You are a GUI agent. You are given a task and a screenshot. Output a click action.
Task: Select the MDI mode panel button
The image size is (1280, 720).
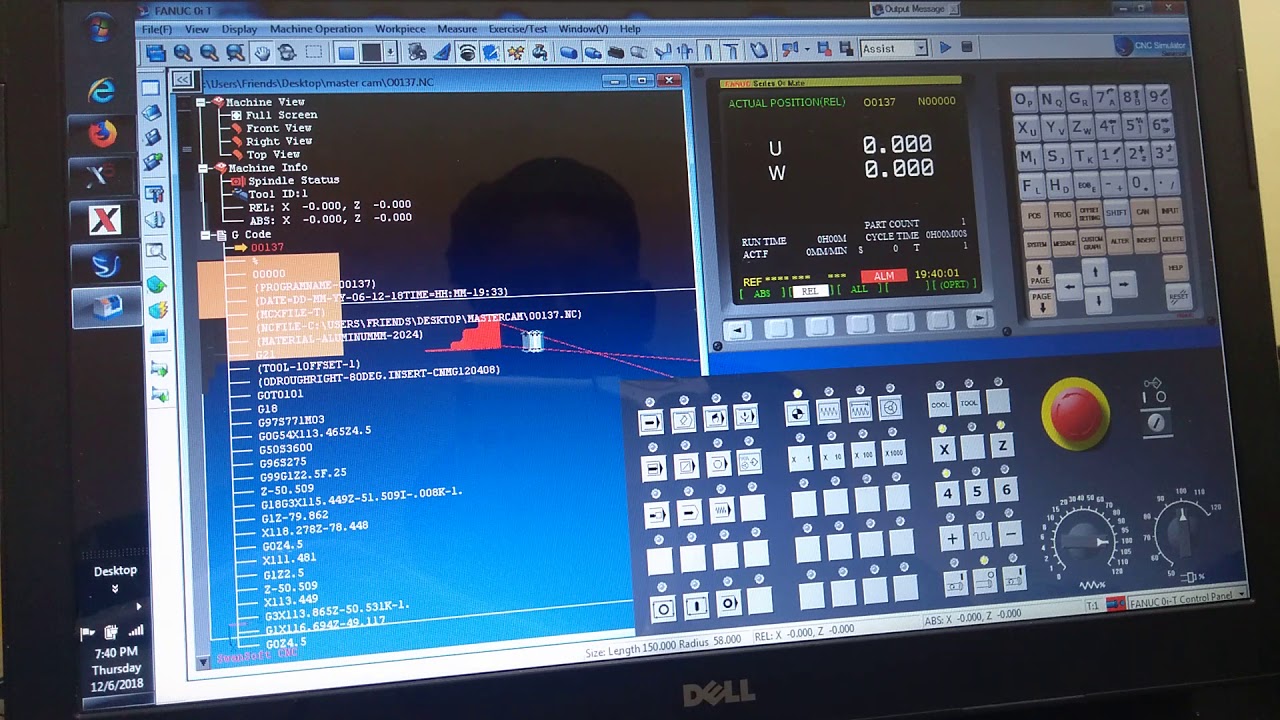pyautogui.click(x=715, y=418)
